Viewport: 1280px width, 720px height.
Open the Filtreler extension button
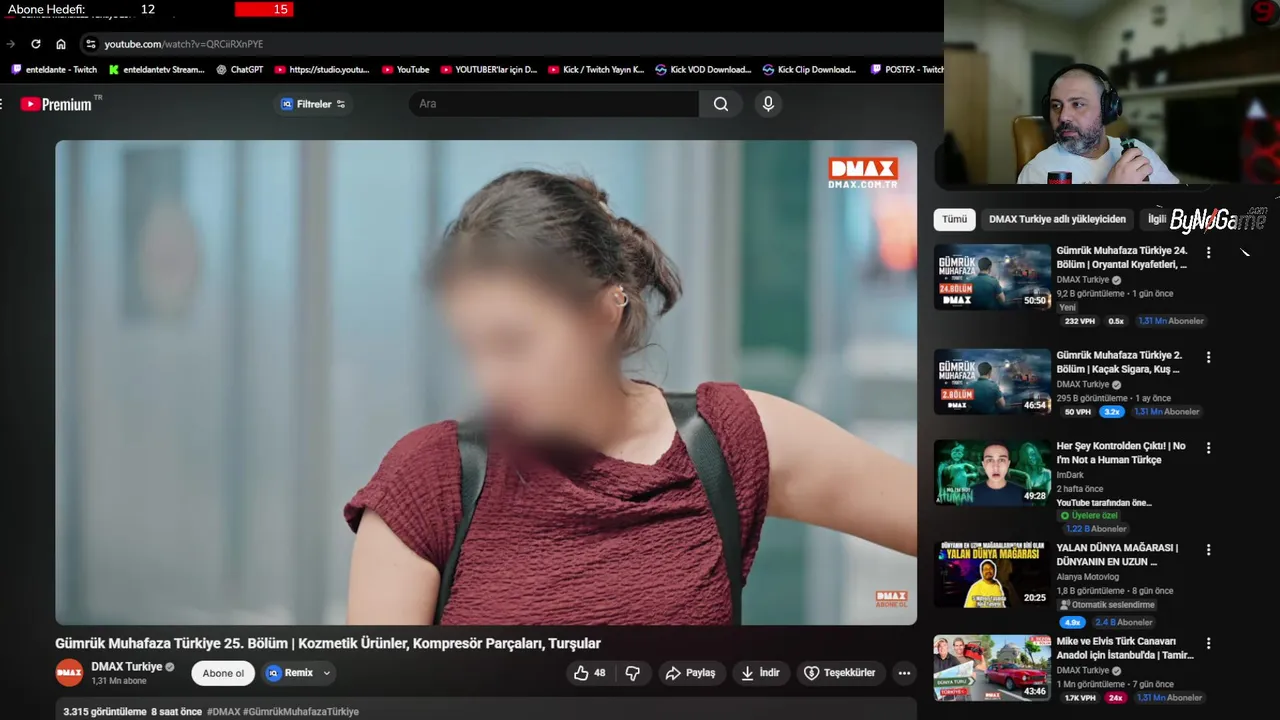click(x=313, y=104)
